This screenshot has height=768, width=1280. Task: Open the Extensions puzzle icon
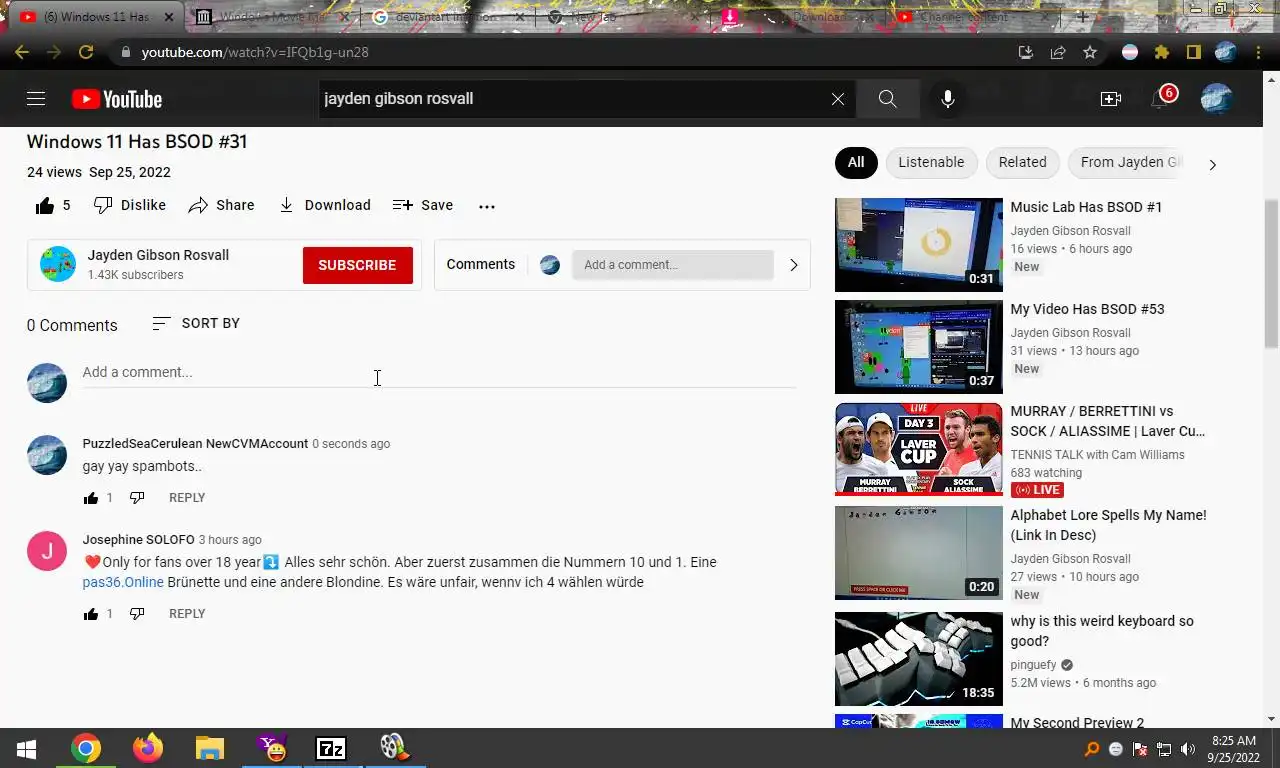tap(1162, 52)
